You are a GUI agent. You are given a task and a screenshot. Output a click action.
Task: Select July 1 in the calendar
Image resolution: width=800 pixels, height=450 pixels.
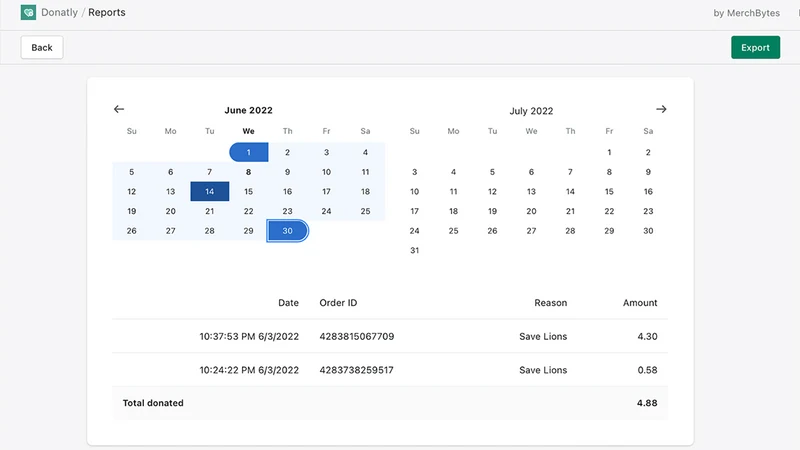coord(609,152)
